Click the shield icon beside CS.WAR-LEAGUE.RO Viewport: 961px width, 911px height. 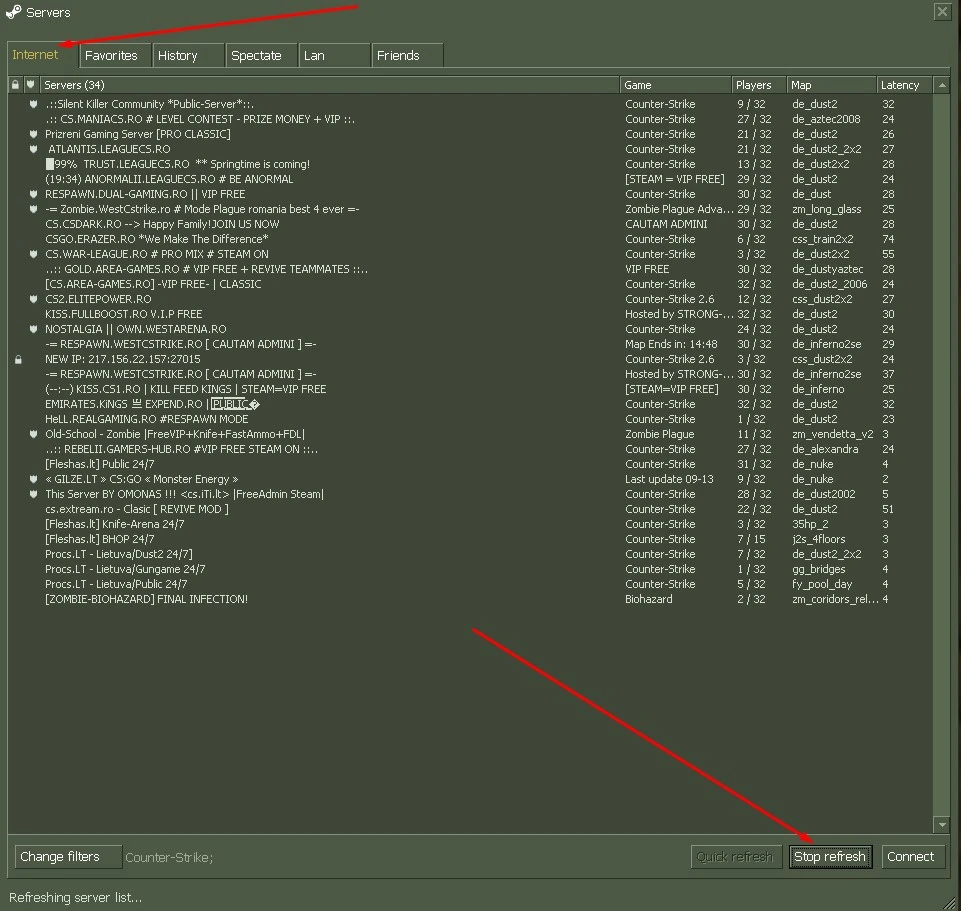(x=34, y=254)
